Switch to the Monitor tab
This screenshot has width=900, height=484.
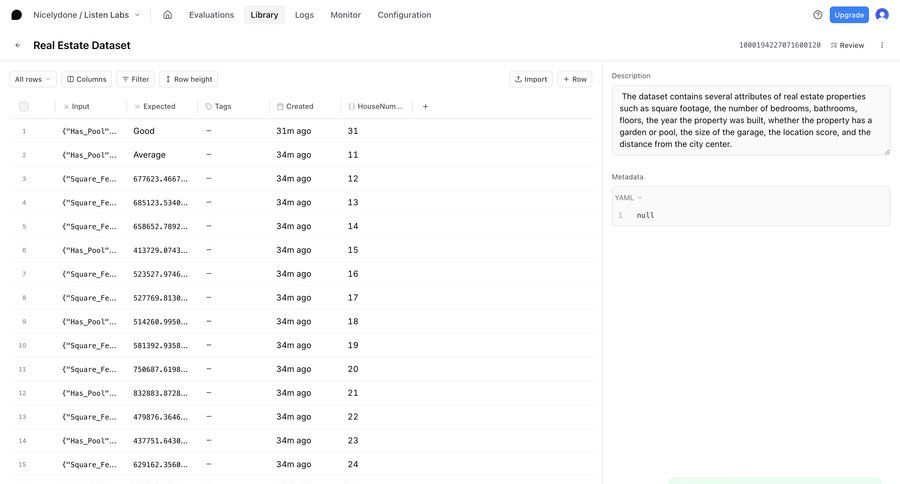[346, 15]
